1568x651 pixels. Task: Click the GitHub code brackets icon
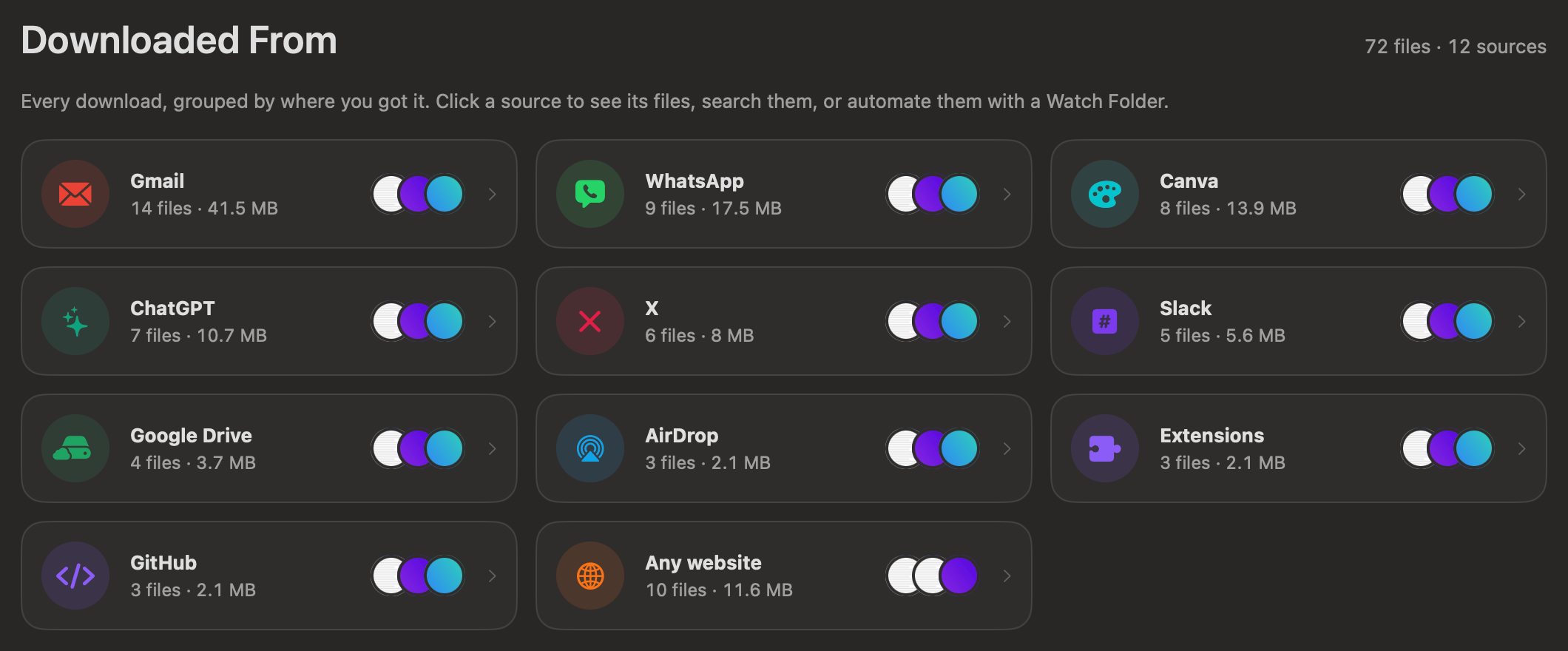click(75, 576)
